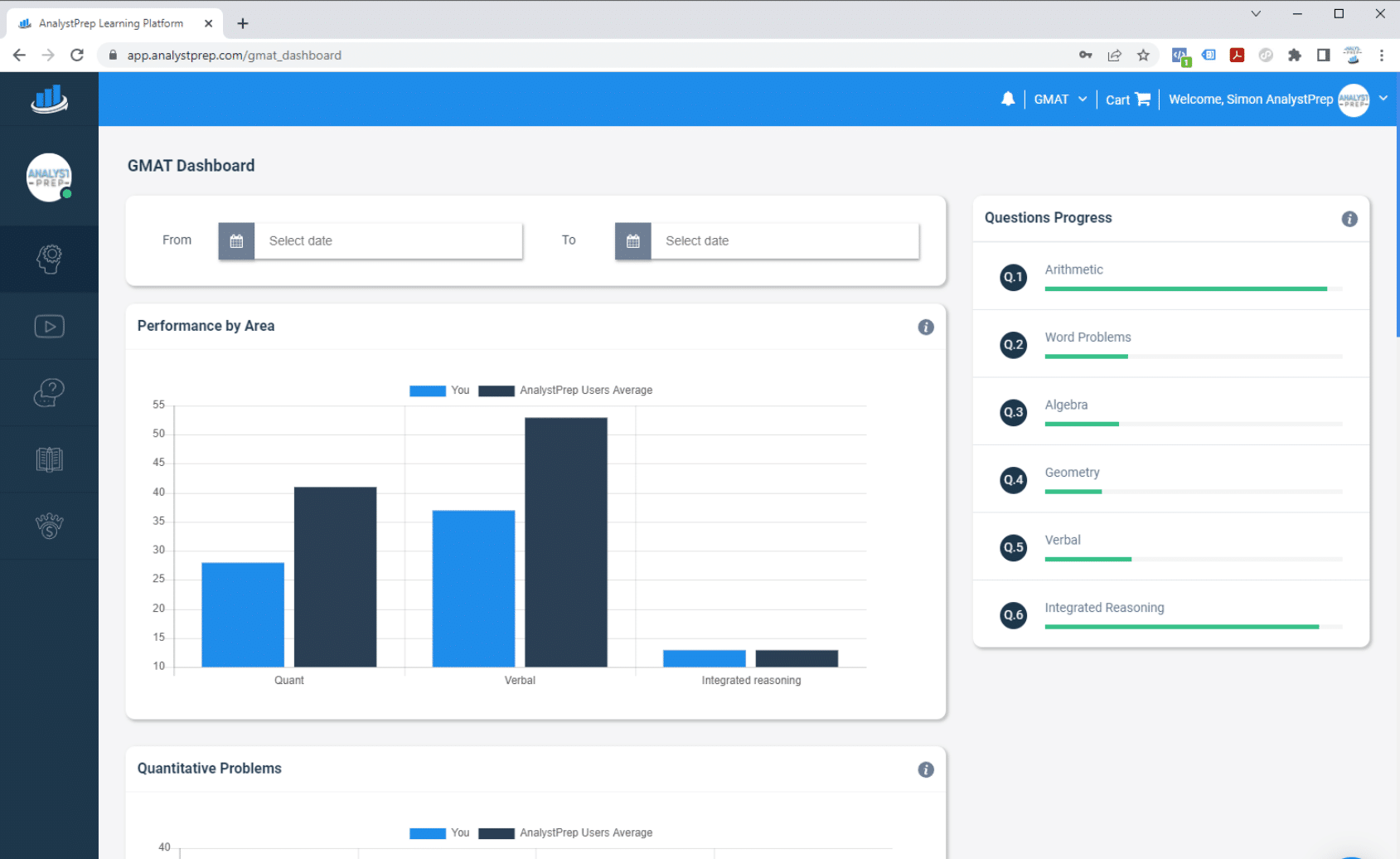Image resolution: width=1400 pixels, height=859 pixels.
Task: Open the help question-mark sidebar icon
Action: pos(49,393)
